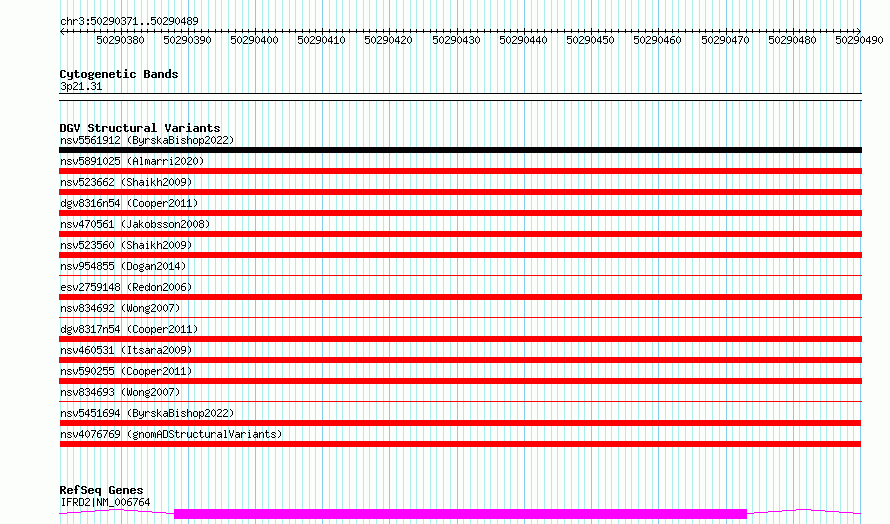The width and height of the screenshot is (890, 524).
Task: Click the chr3:50290371..50290489 region label
Action: 129,22
